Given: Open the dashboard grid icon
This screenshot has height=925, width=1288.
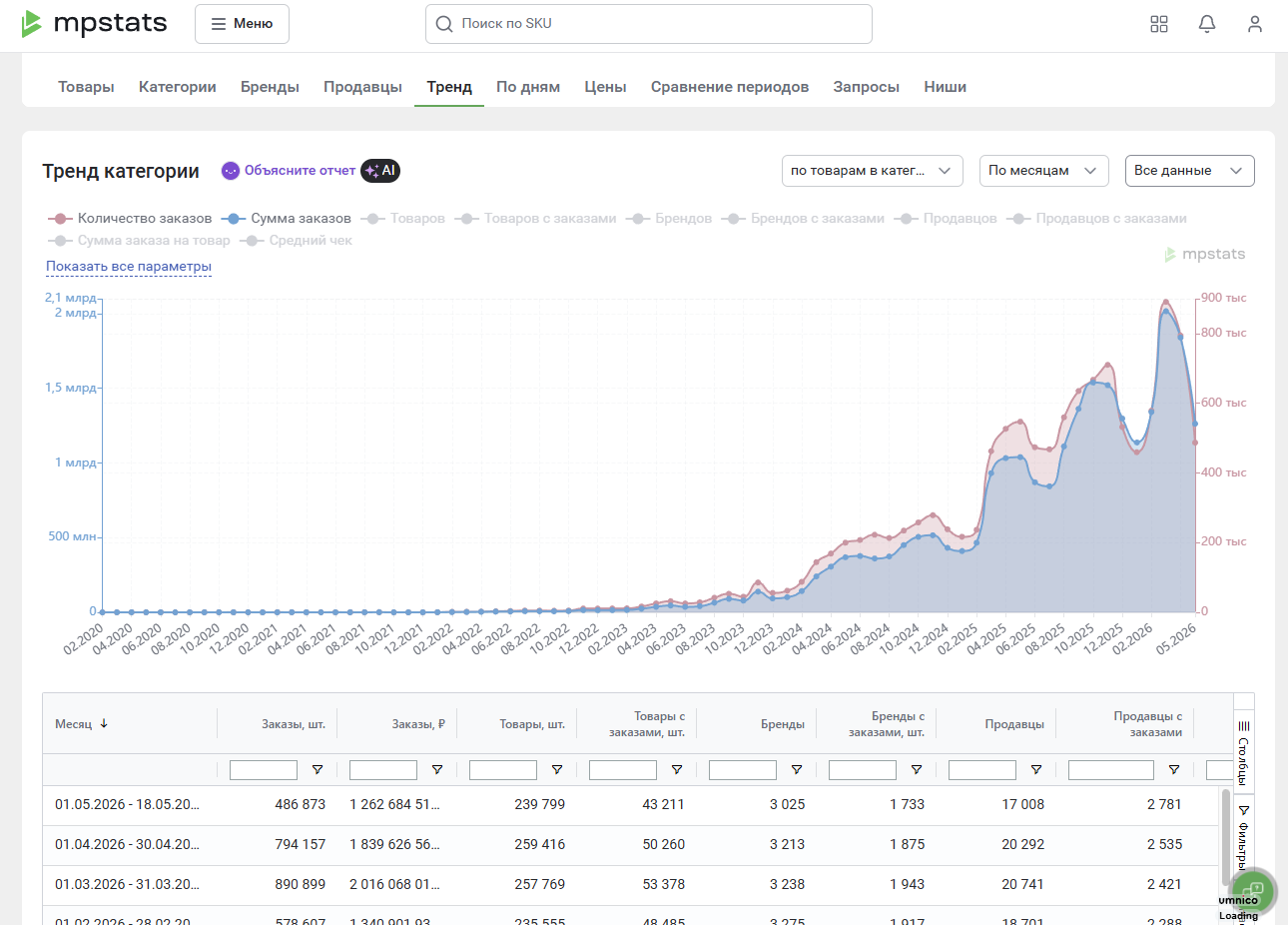Looking at the screenshot, I should coord(1159,24).
